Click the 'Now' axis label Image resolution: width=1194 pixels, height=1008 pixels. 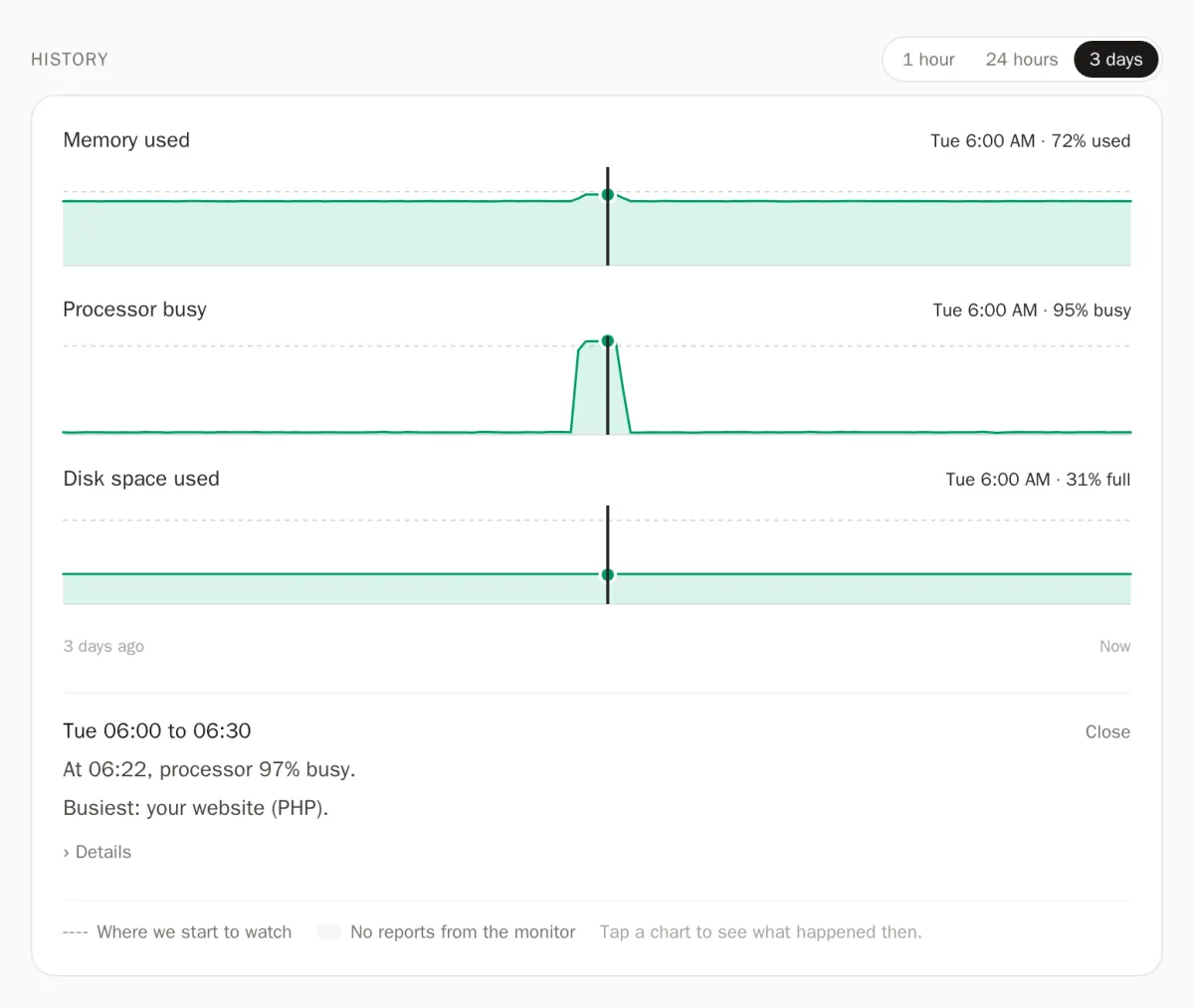(x=1114, y=646)
